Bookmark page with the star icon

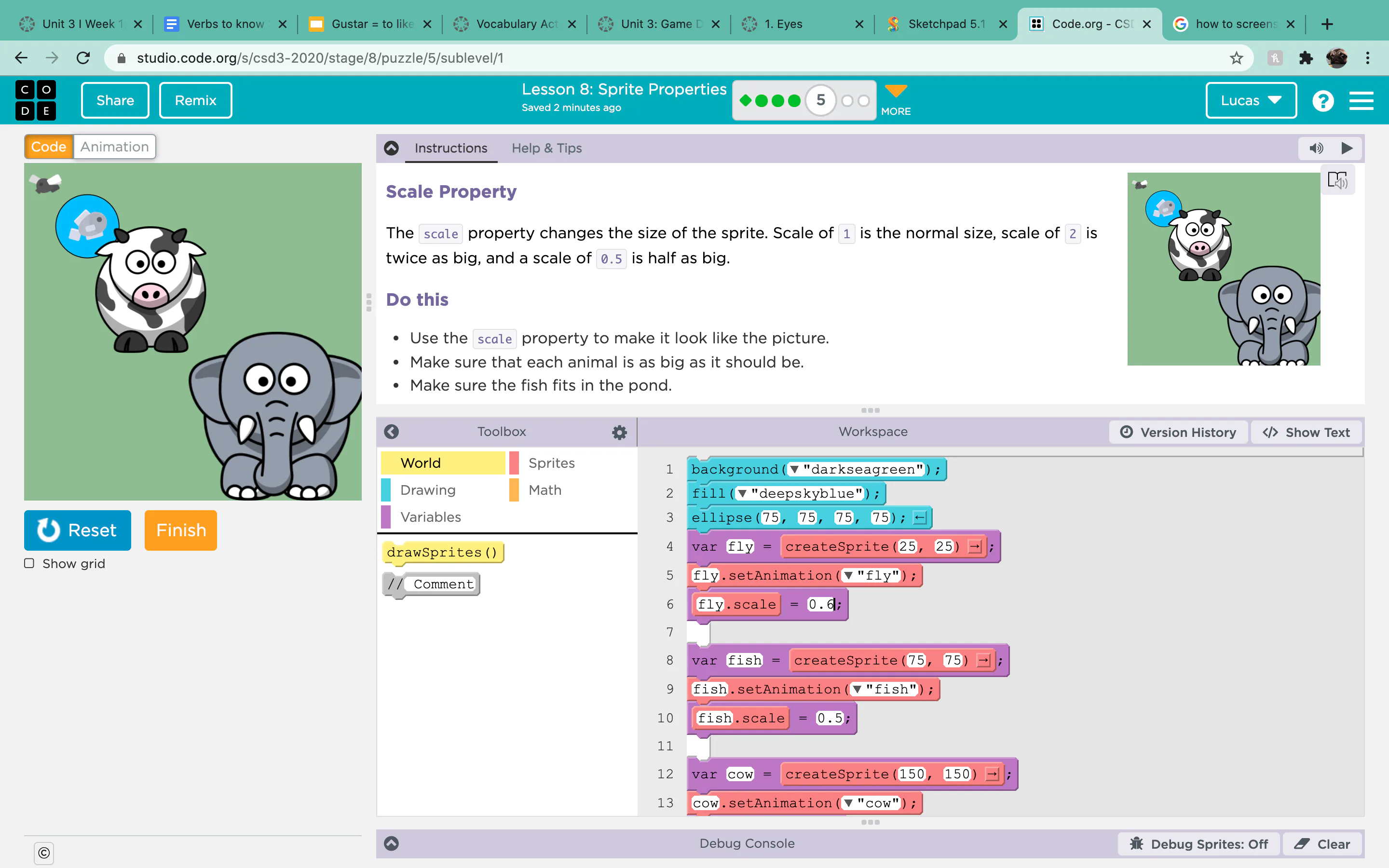tap(1236, 58)
